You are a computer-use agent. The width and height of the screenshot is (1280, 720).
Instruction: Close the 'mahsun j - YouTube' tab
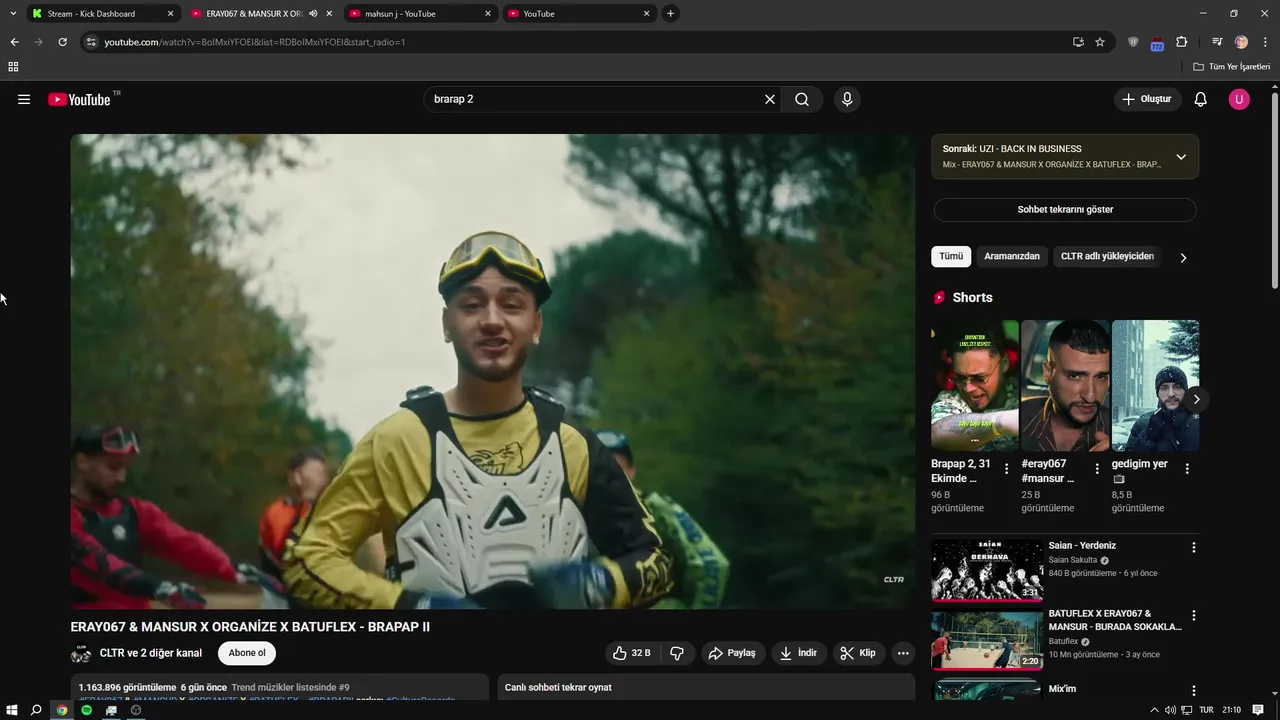tap(488, 14)
